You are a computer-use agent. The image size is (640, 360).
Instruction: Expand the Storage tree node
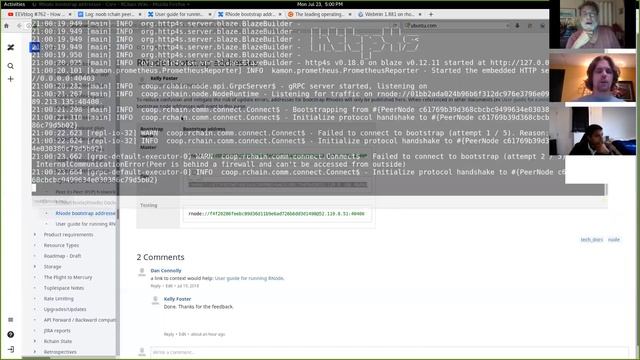tap(35, 267)
